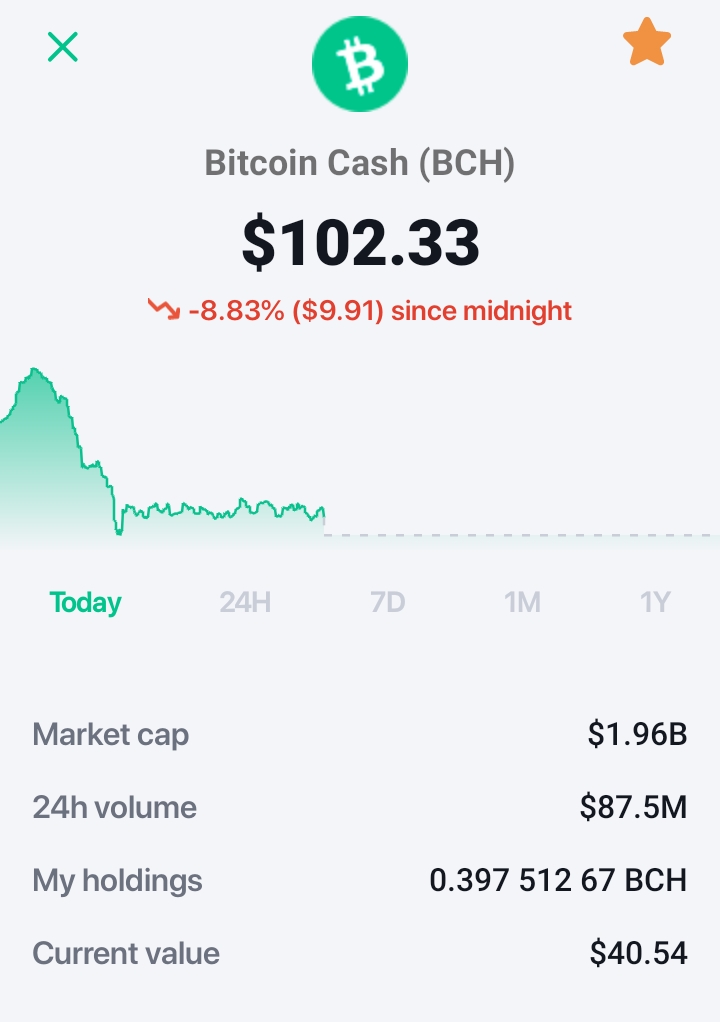The width and height of the screenshot is (720, 1022).
Task: Tap the Market cap row label
Action: point(111,735)
